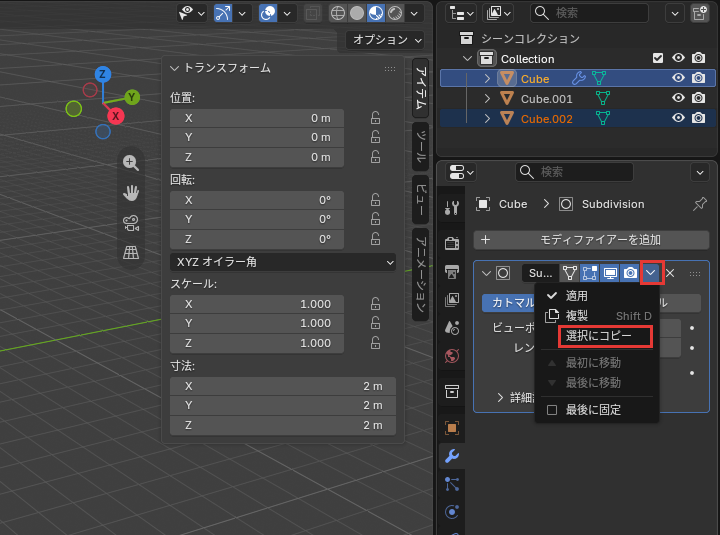Open World properties tab

pyautogui.click(x=452, y=356)
